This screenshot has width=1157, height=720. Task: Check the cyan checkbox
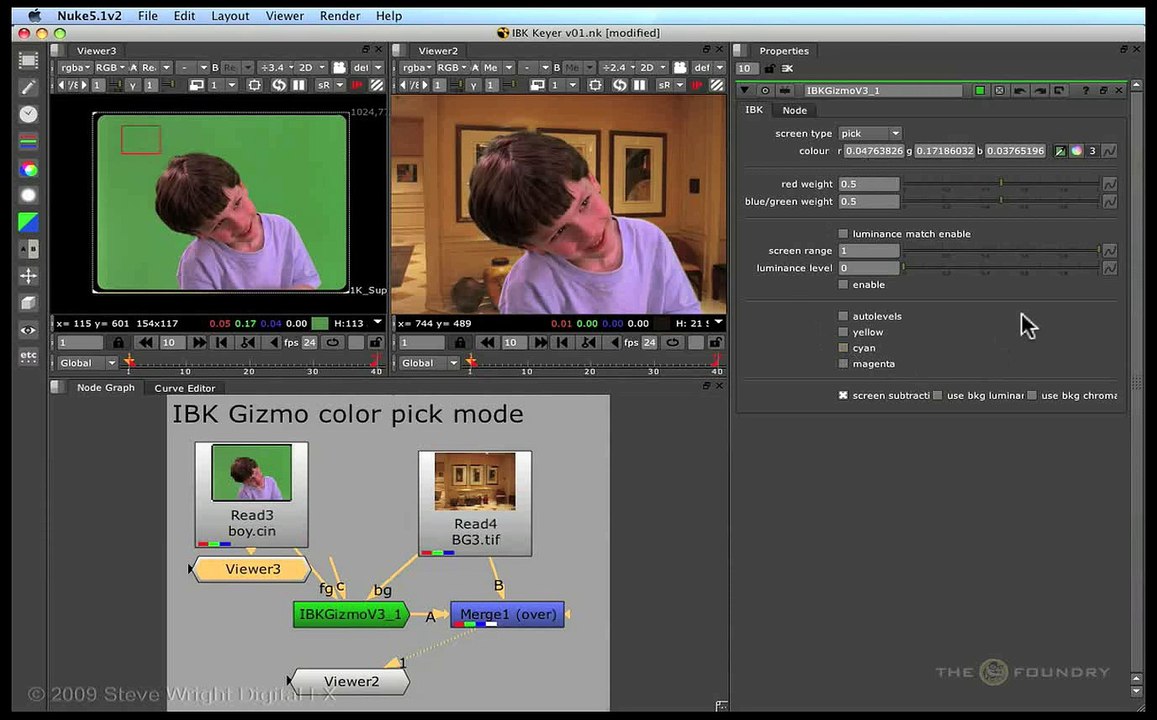pyautogui.click(x=843, y=347)
